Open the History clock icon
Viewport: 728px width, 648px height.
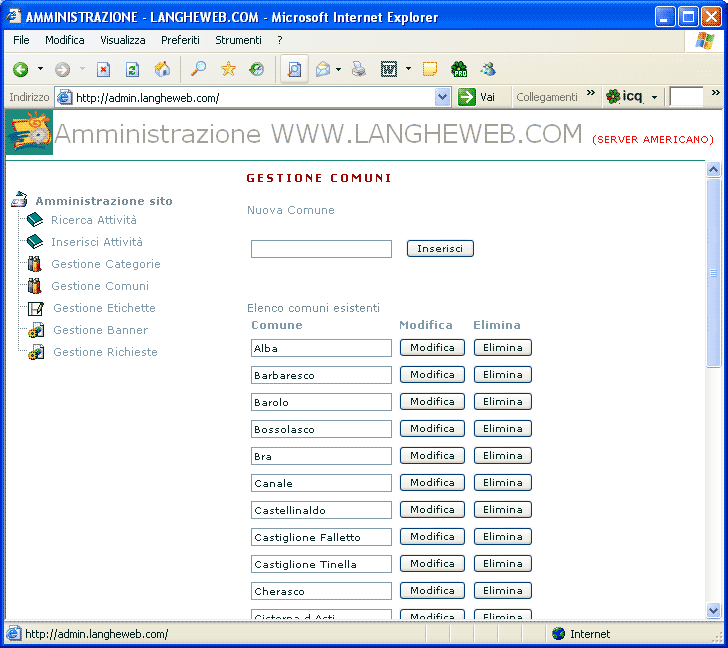(256, 69)
